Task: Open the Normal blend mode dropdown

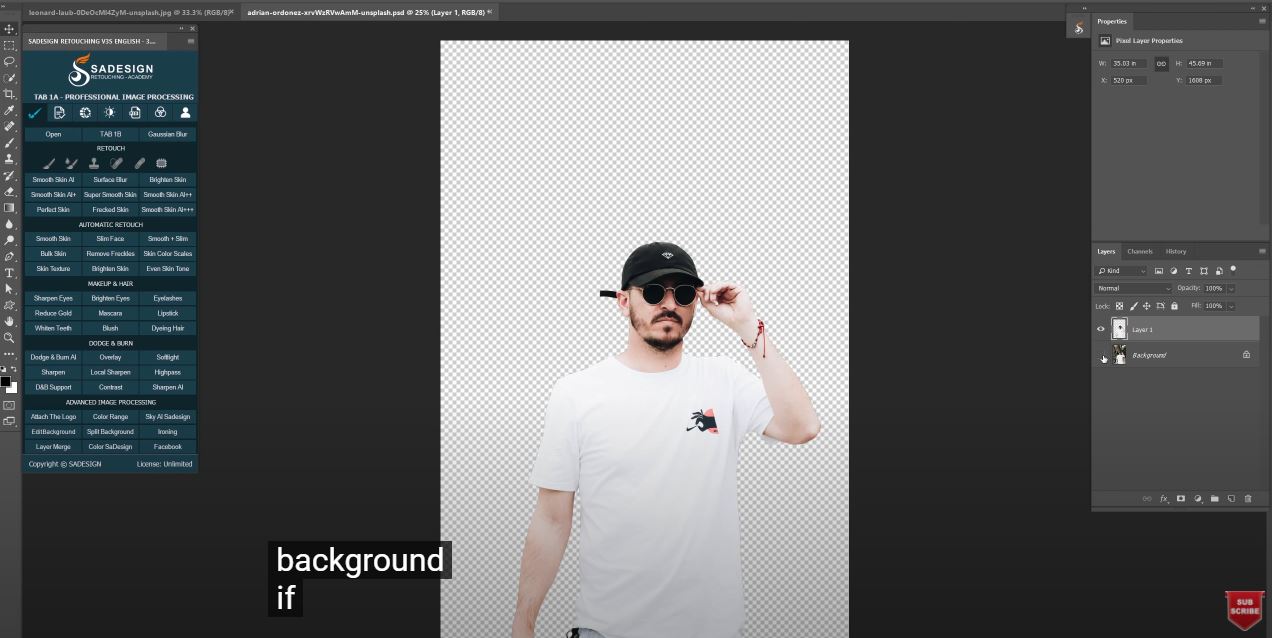Action: [x=1133, y=288]
